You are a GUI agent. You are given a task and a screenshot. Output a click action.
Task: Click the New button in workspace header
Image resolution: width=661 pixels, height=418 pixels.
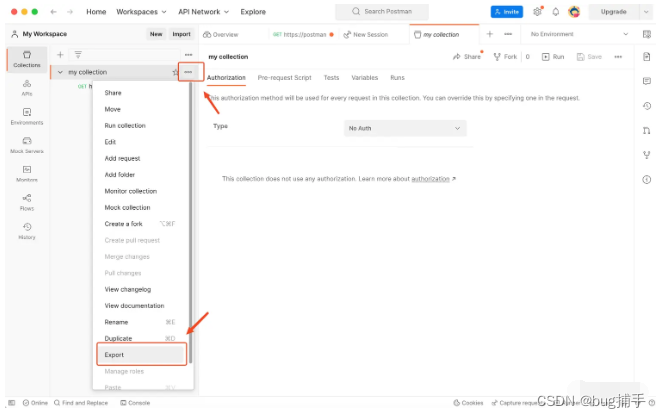pos(156,34)
